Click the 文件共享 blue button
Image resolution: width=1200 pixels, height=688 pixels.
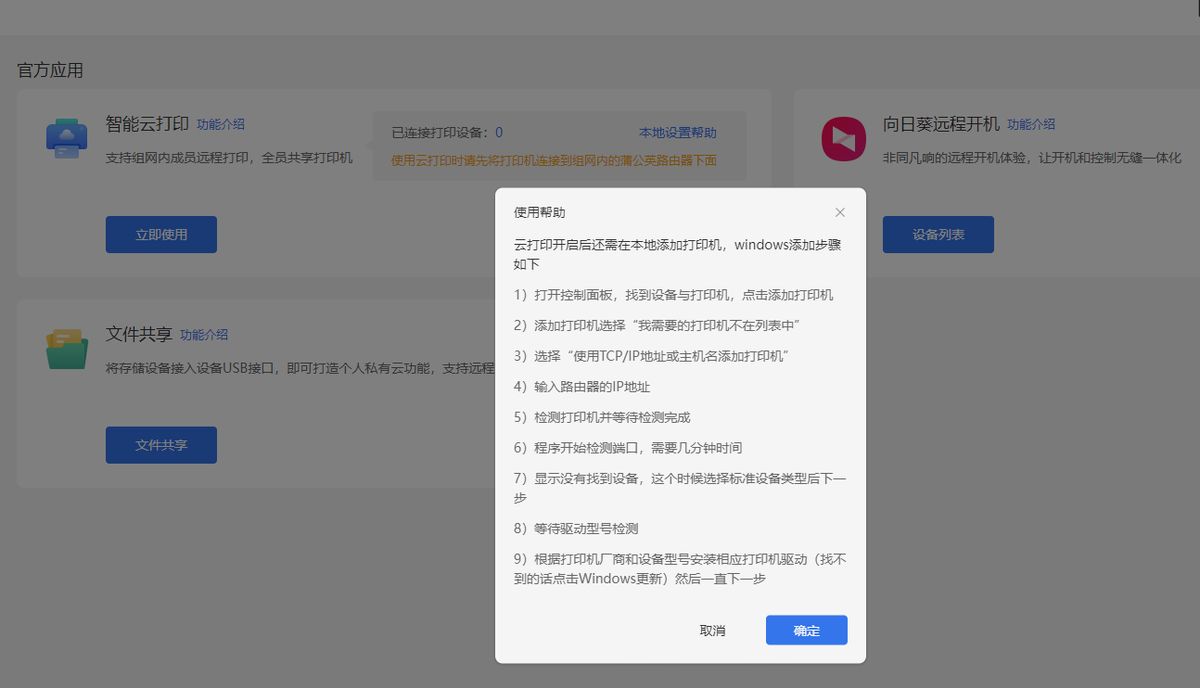[161, 445]
